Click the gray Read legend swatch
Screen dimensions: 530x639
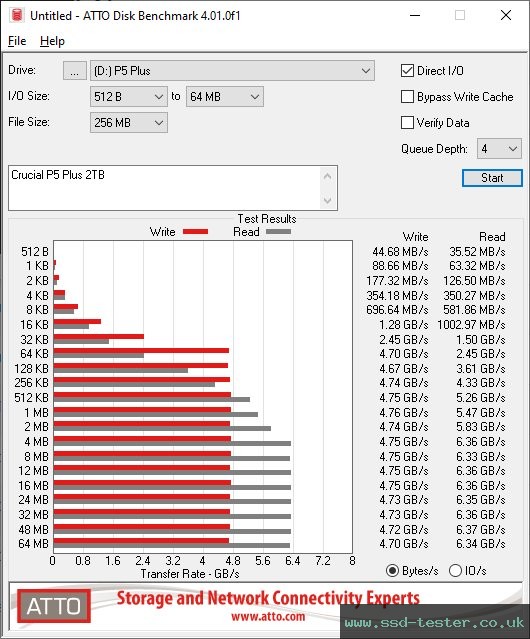(x=278, y=231)
